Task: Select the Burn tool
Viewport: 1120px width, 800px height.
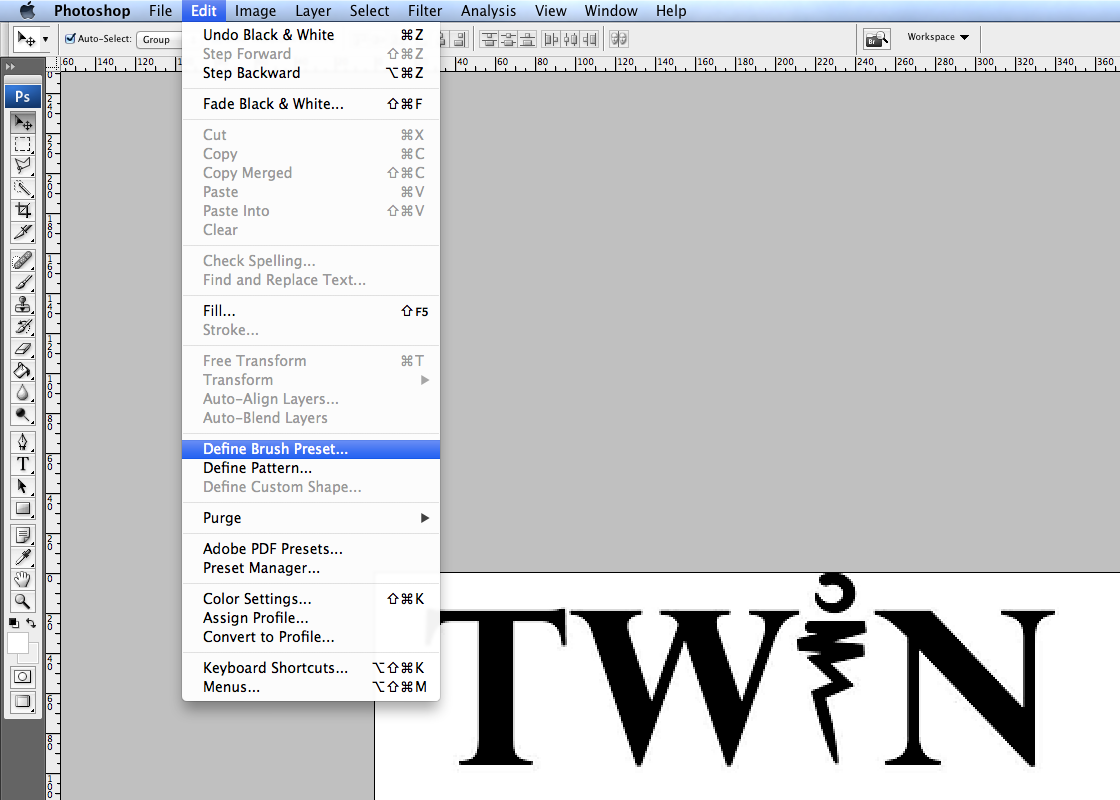Action: [x=23, y=416]
